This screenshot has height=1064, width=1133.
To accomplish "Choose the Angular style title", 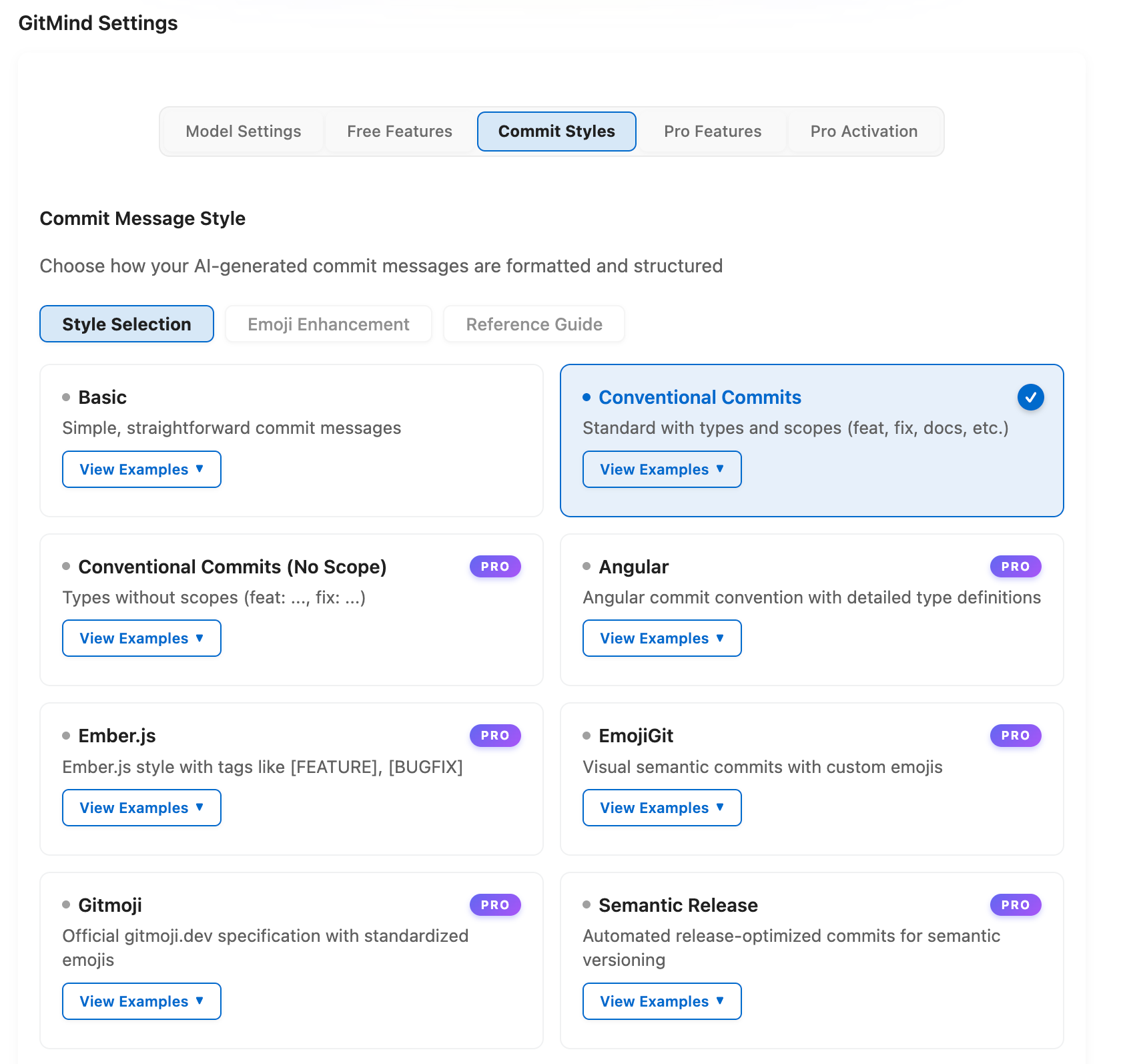I will click(x=633, y=567).
